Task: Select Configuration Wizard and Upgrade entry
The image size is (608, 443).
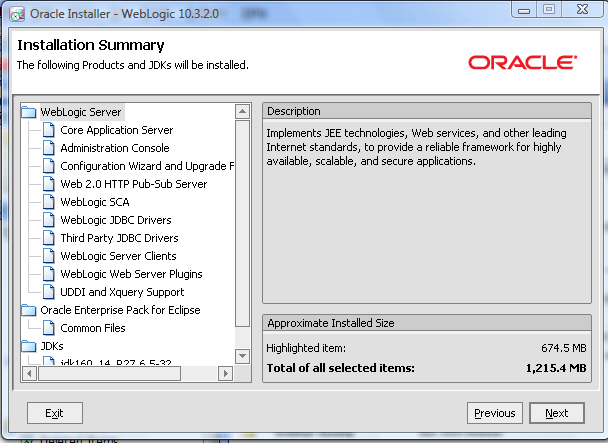Action: tap(147, 166)
